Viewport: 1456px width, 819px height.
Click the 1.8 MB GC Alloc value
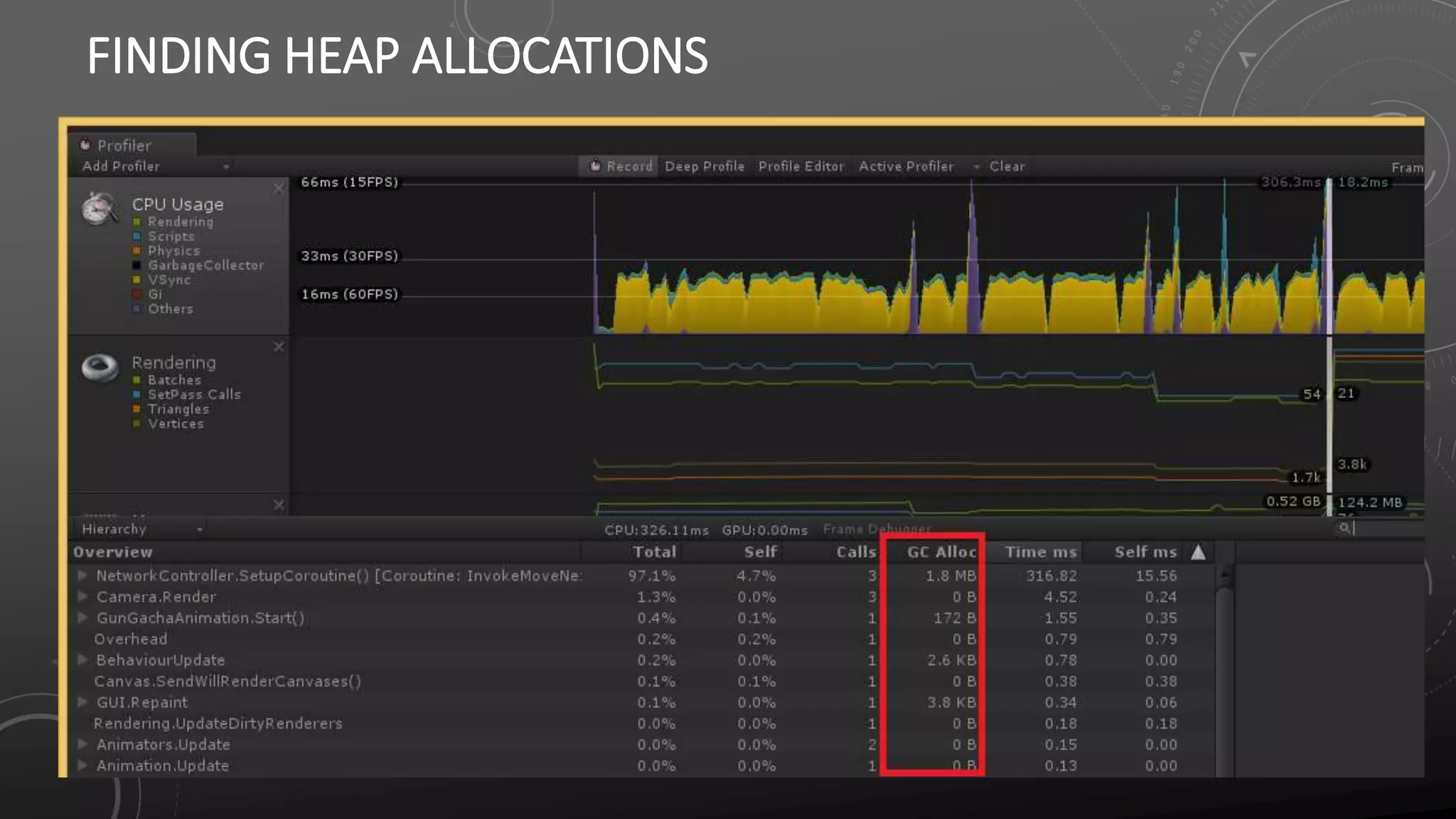click(951, 576)
